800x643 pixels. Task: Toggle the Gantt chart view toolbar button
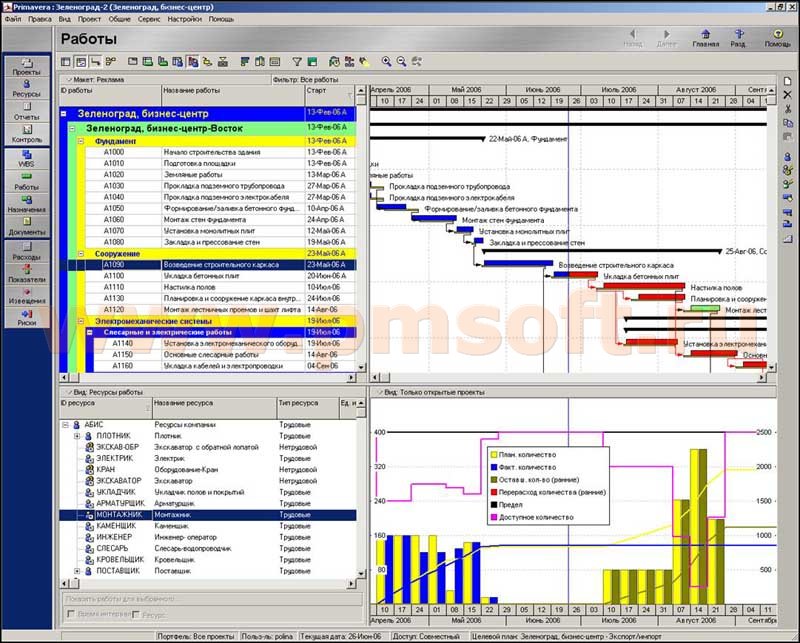81,62
